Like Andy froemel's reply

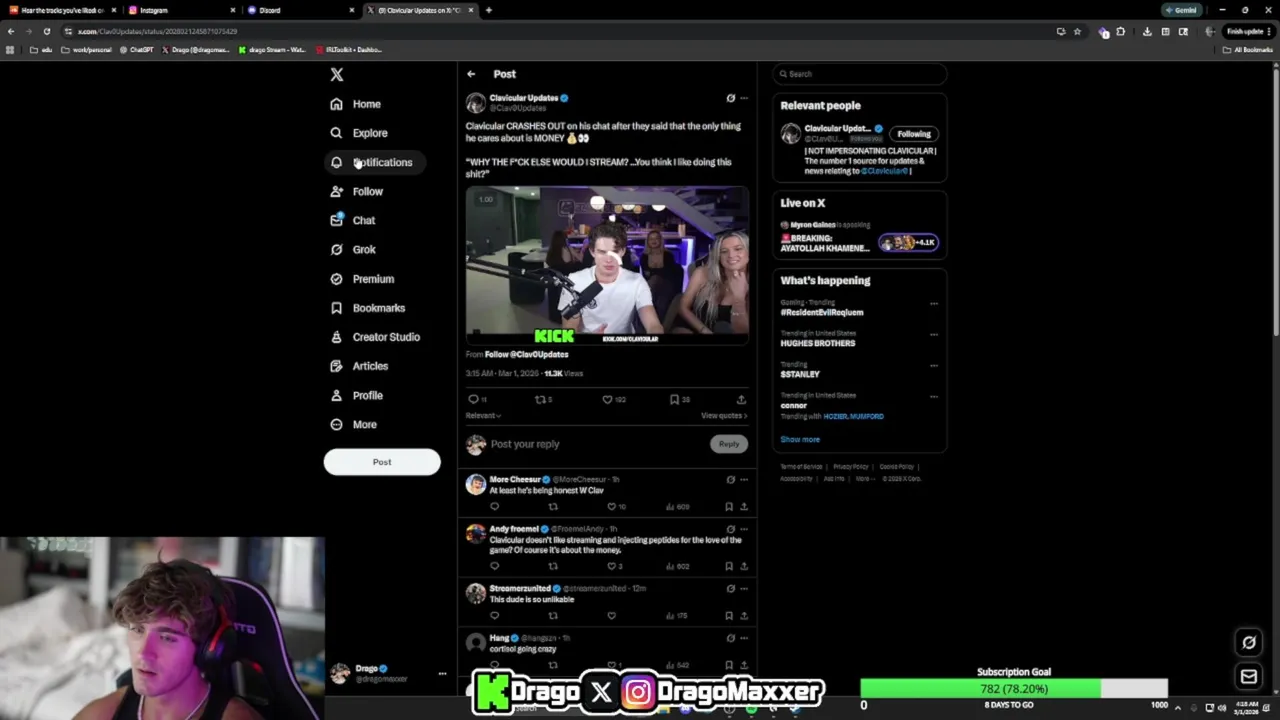click(612, 566)
